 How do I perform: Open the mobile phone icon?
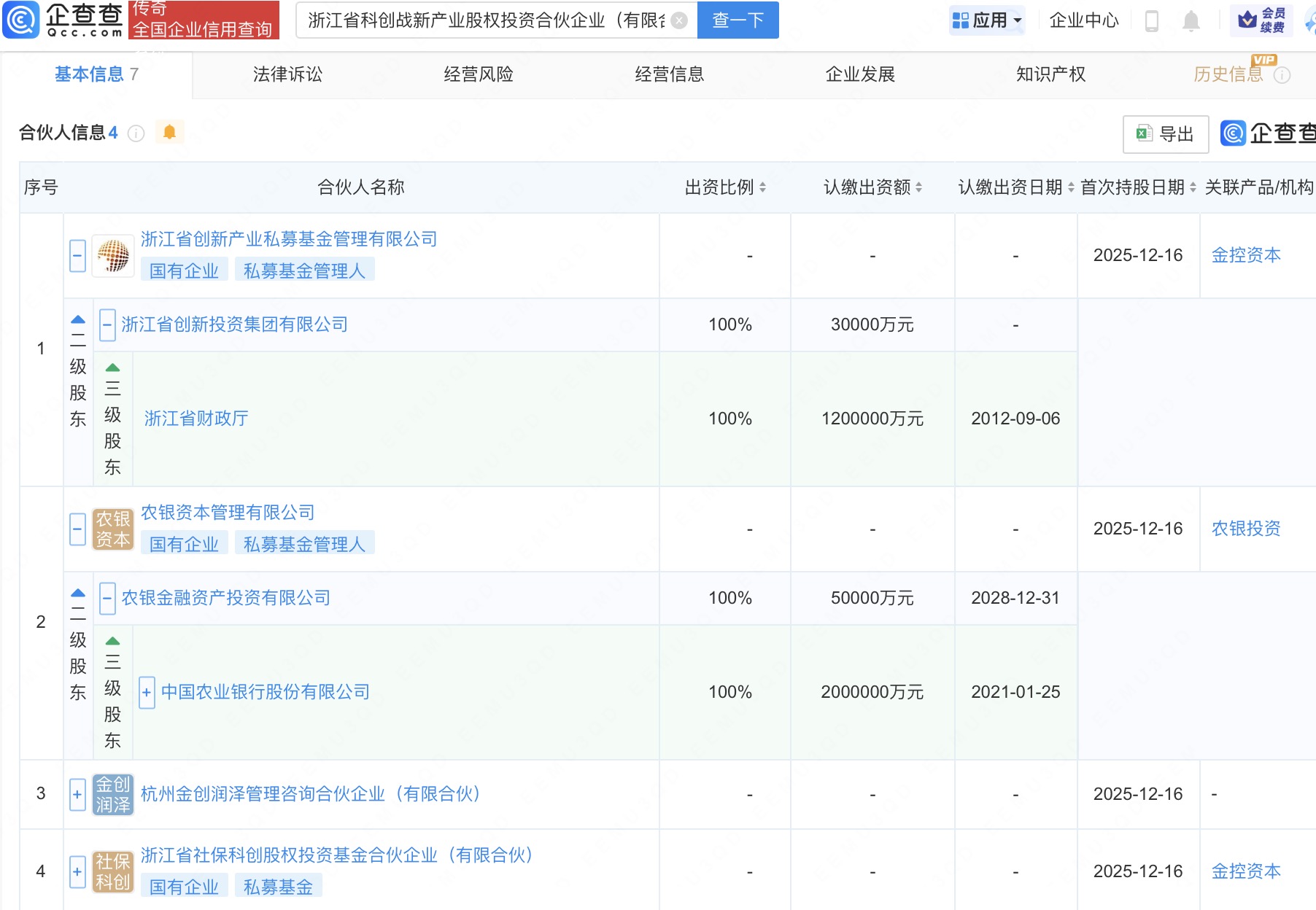point(1152,21)
